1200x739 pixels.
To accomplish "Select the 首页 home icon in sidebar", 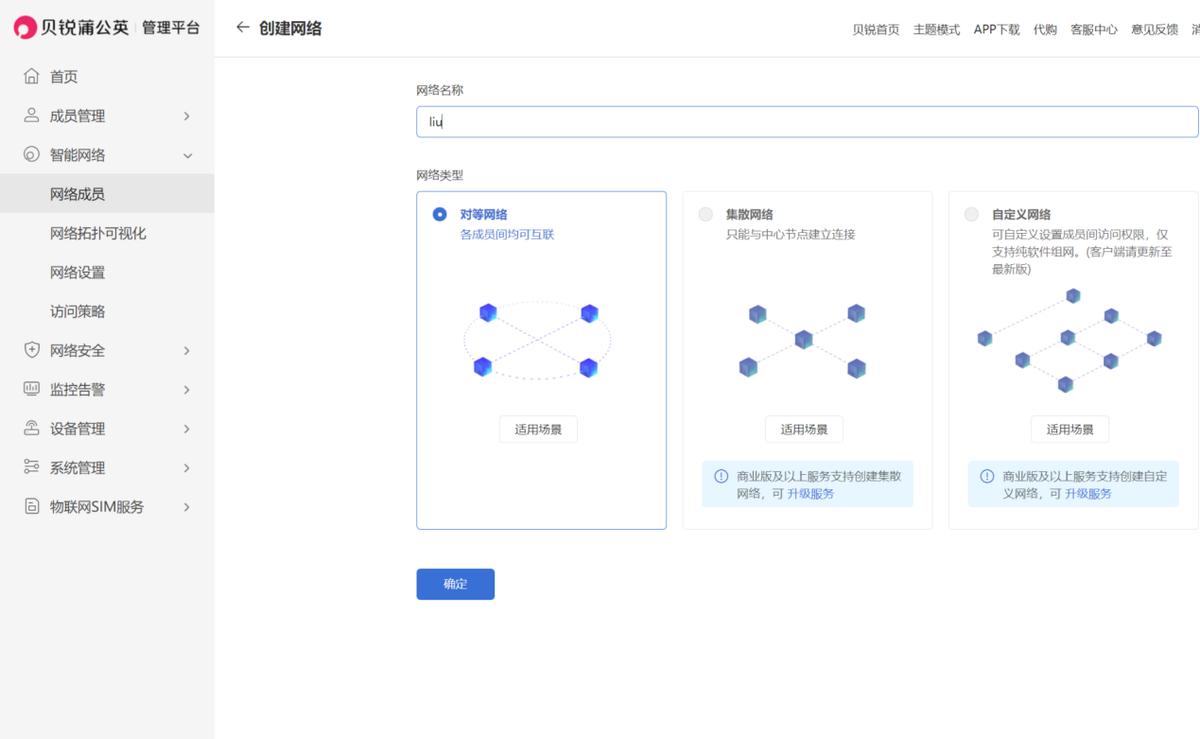I will [x=32, y=76].
